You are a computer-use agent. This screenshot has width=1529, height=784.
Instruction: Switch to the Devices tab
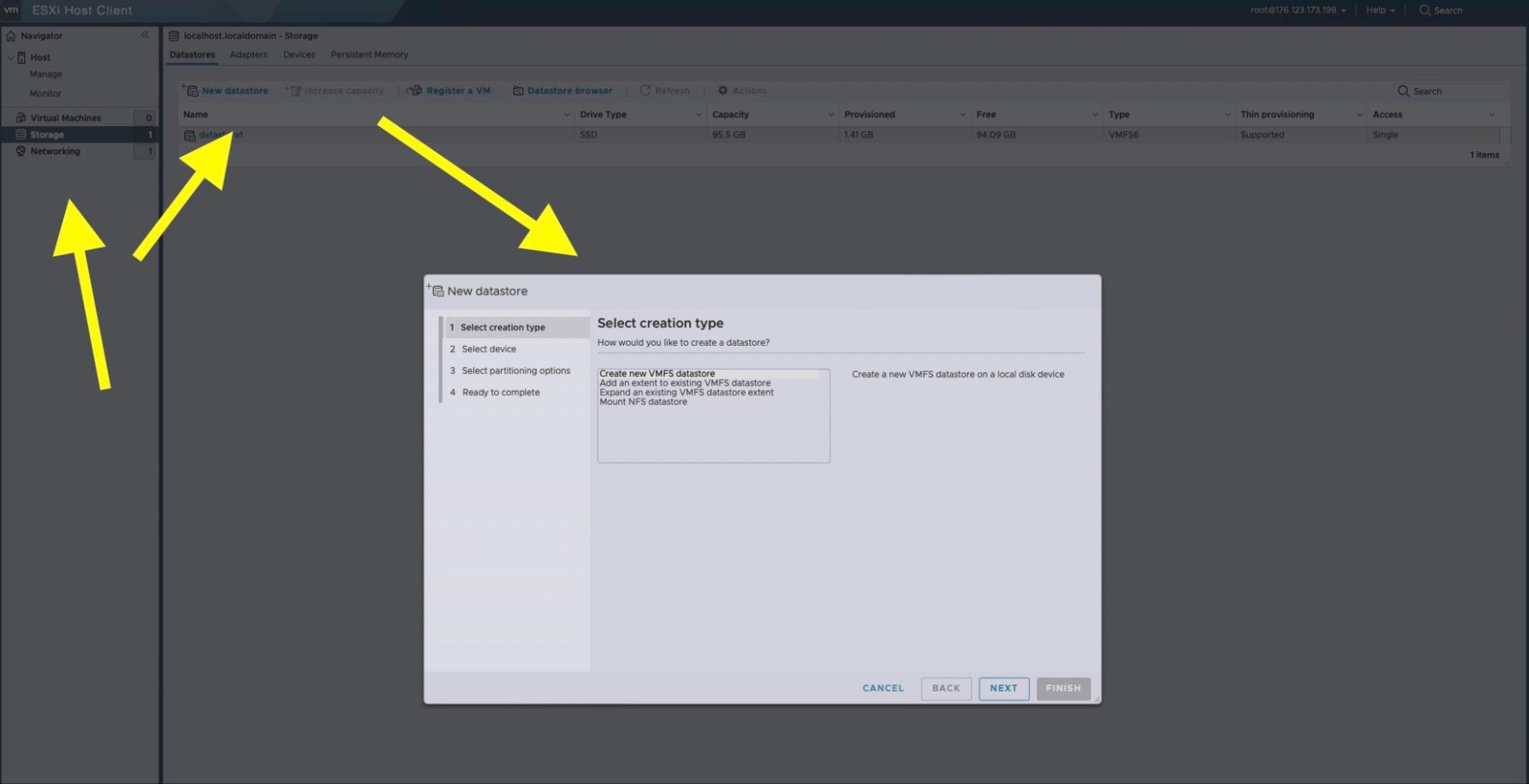299,55
